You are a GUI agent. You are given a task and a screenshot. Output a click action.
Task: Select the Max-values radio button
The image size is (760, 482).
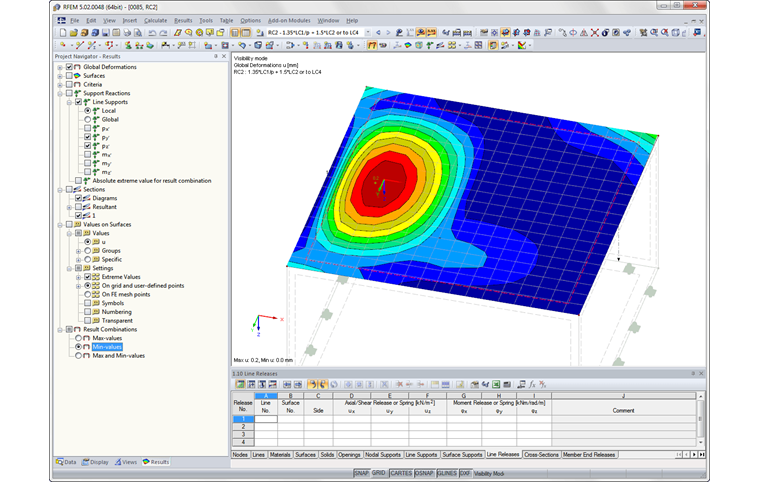78,338
